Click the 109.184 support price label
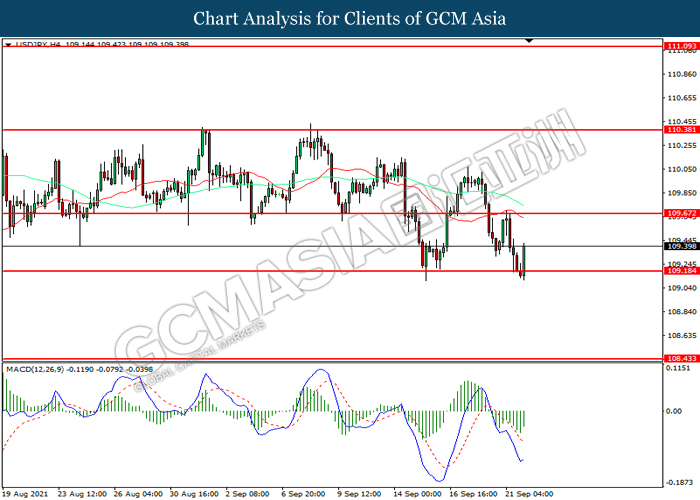 (x=682, y=271)
